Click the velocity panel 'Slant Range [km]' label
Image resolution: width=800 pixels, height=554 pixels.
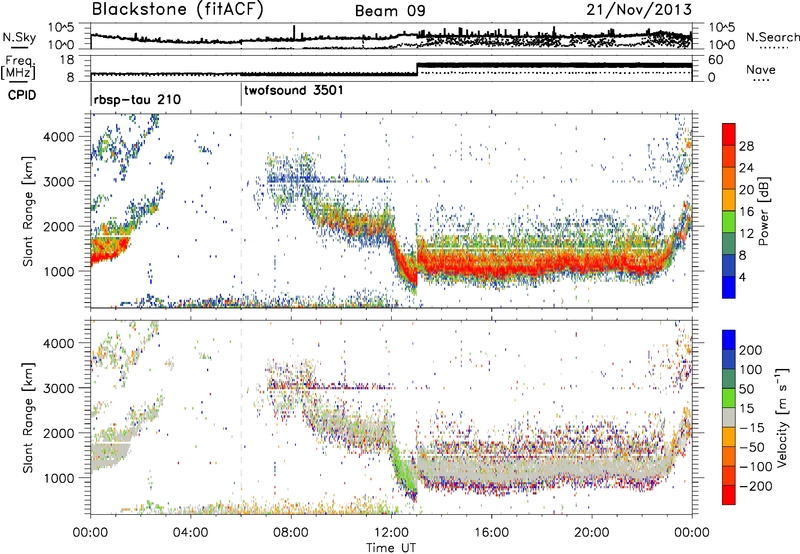[28, 417]
